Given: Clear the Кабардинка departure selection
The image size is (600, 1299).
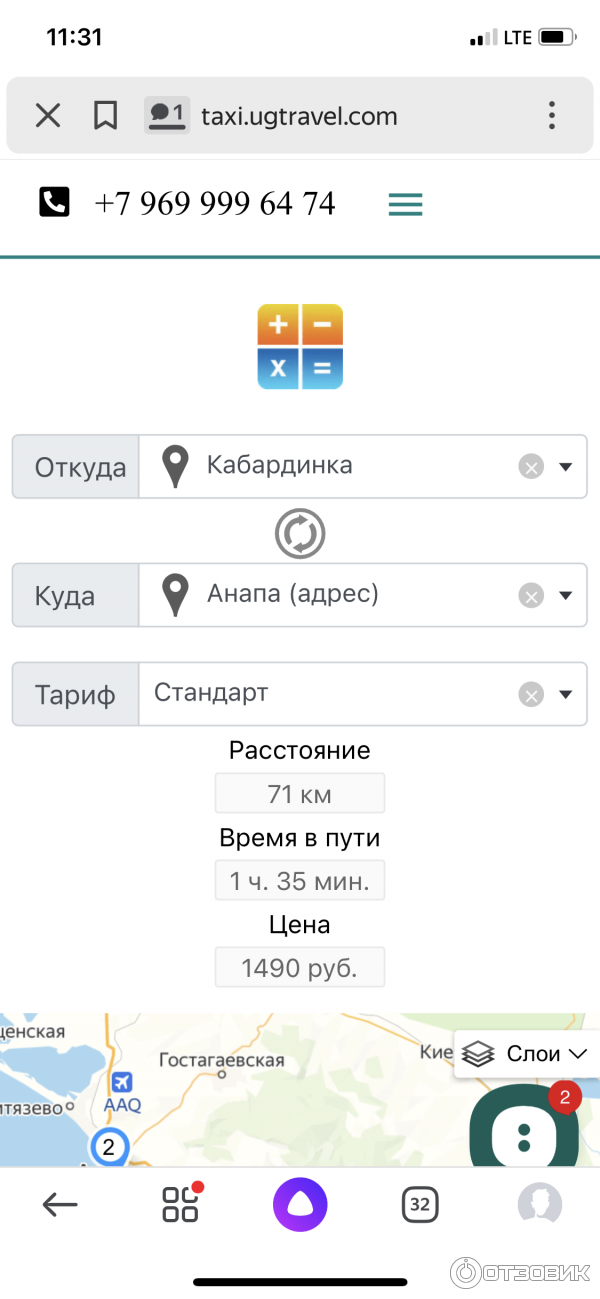Looking at the screenshot, I should [x=531, y=466].
